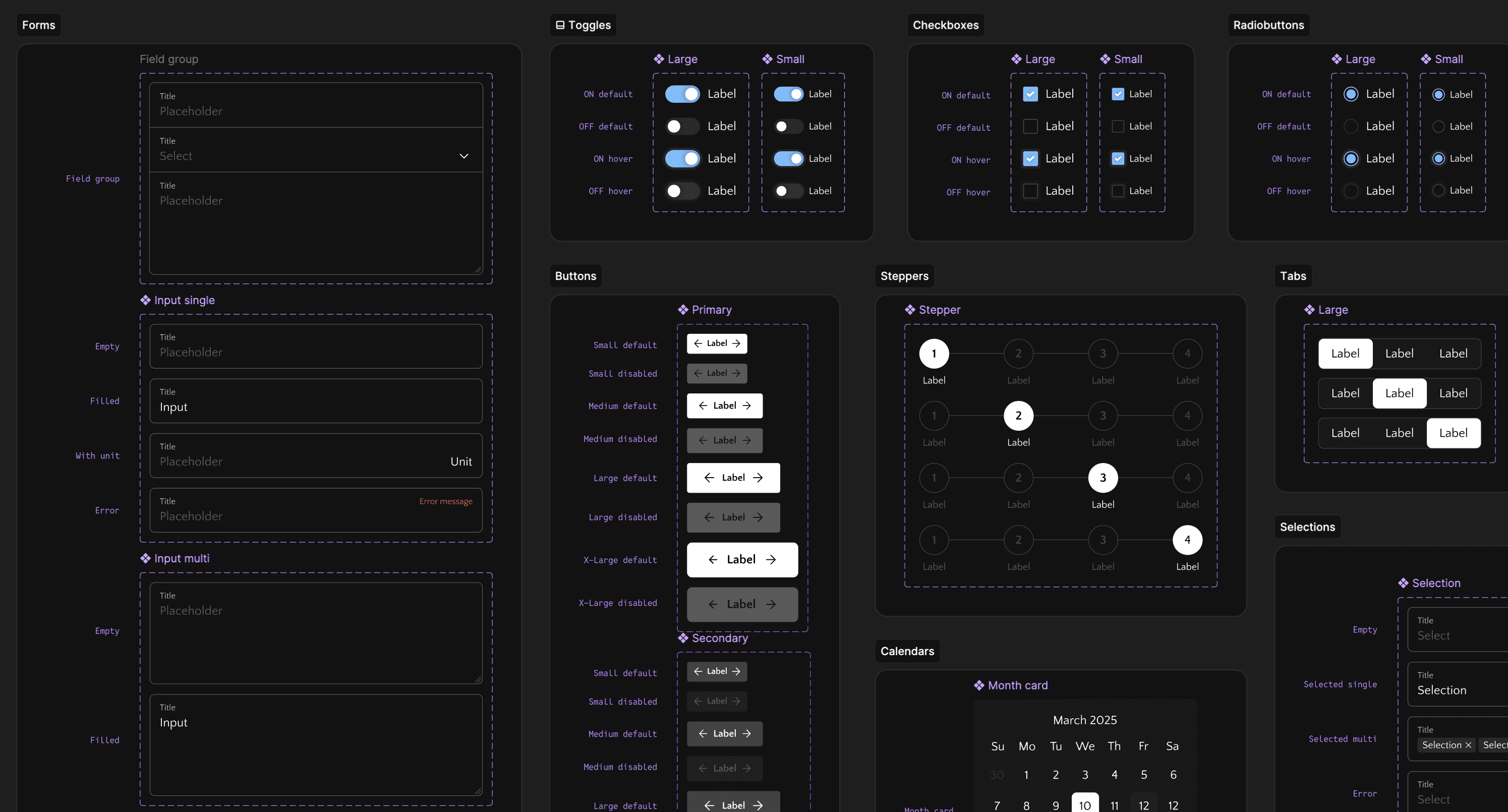This screenshot has height=812, width=1508.
Task: Select day 5 in March 2025 calendar
Action: (x=1144, y=775)
